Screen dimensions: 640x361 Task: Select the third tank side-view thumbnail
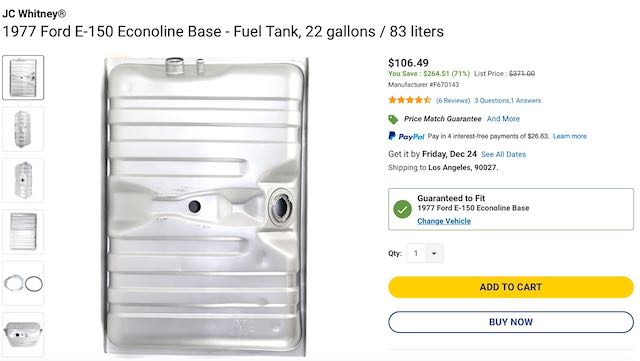pos(23,180)
